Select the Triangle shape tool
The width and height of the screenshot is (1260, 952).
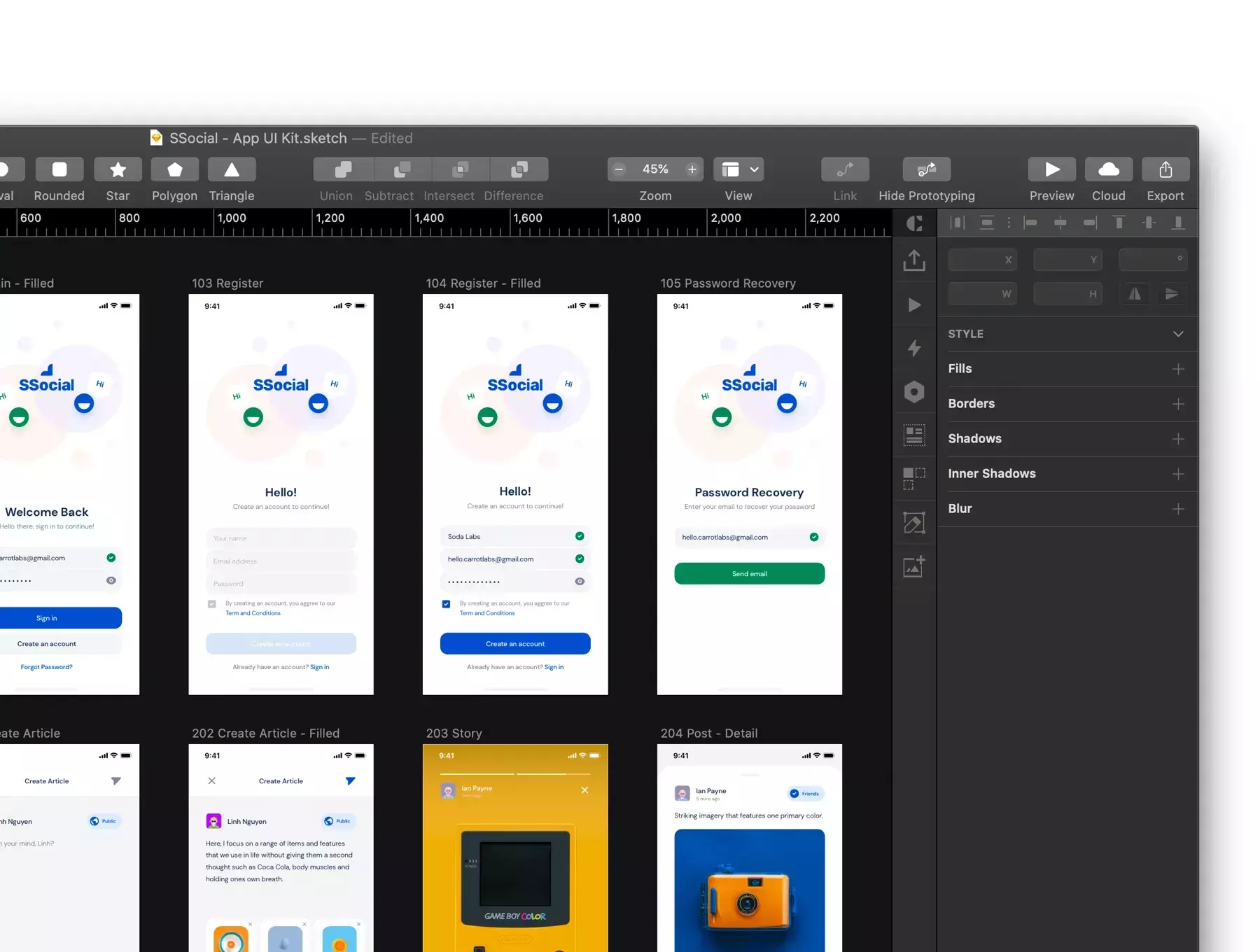coord(232,169)
